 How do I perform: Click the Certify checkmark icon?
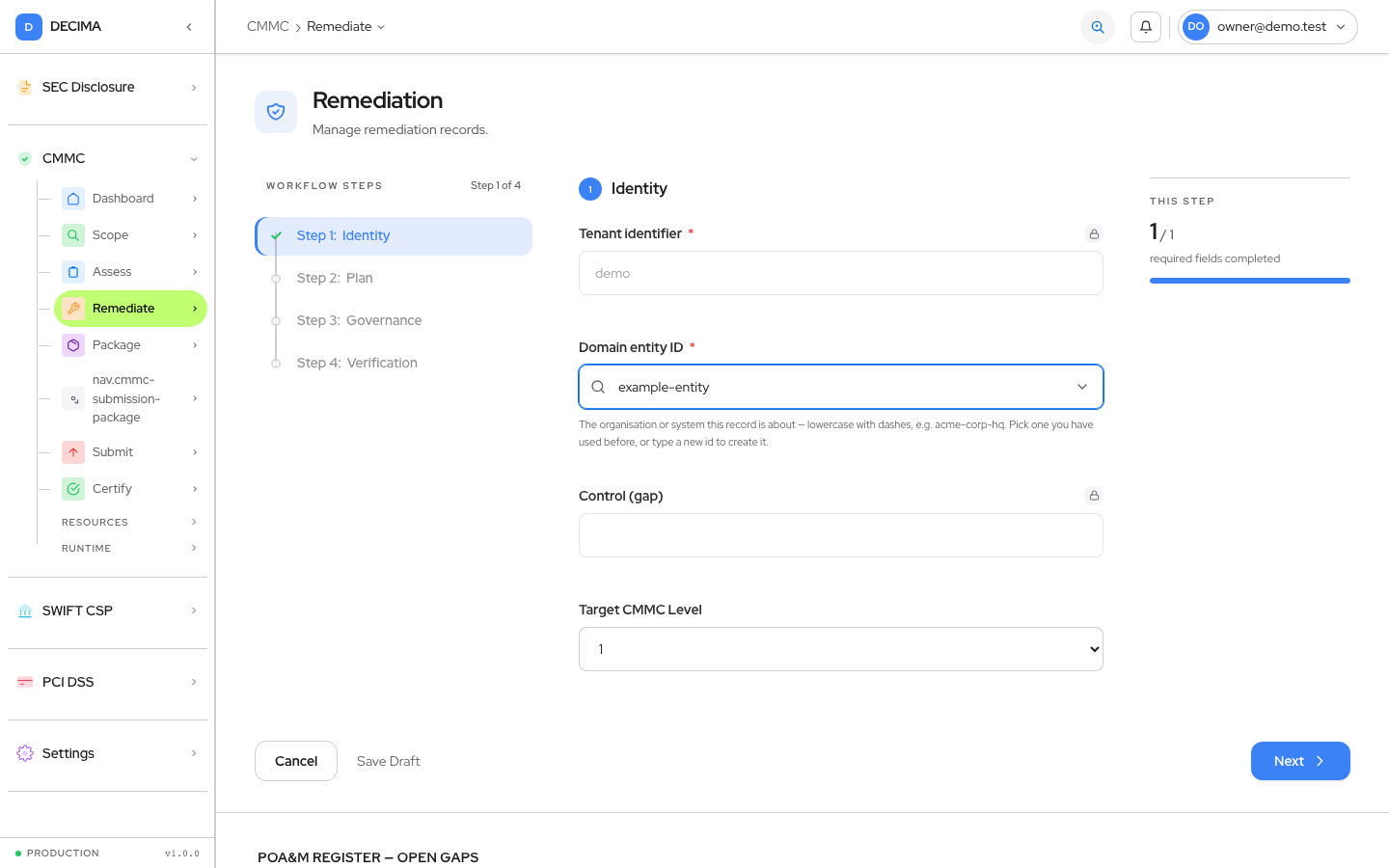73,489
